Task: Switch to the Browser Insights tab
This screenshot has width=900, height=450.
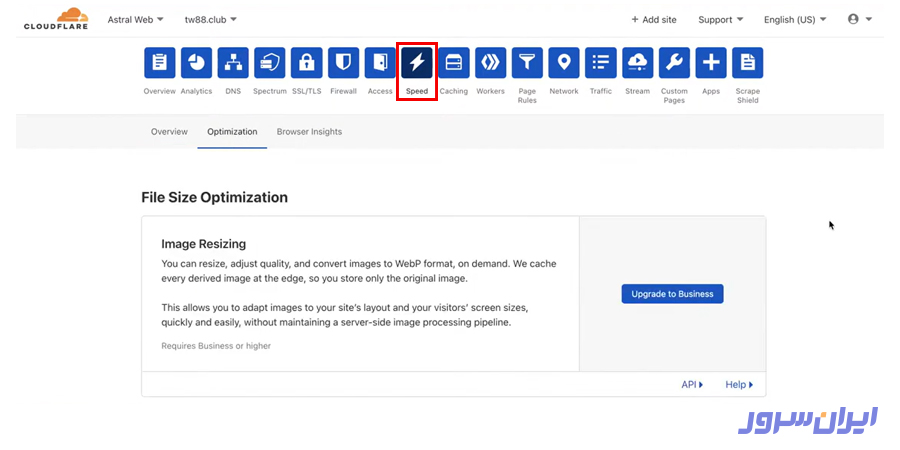Action: [309, 132]
